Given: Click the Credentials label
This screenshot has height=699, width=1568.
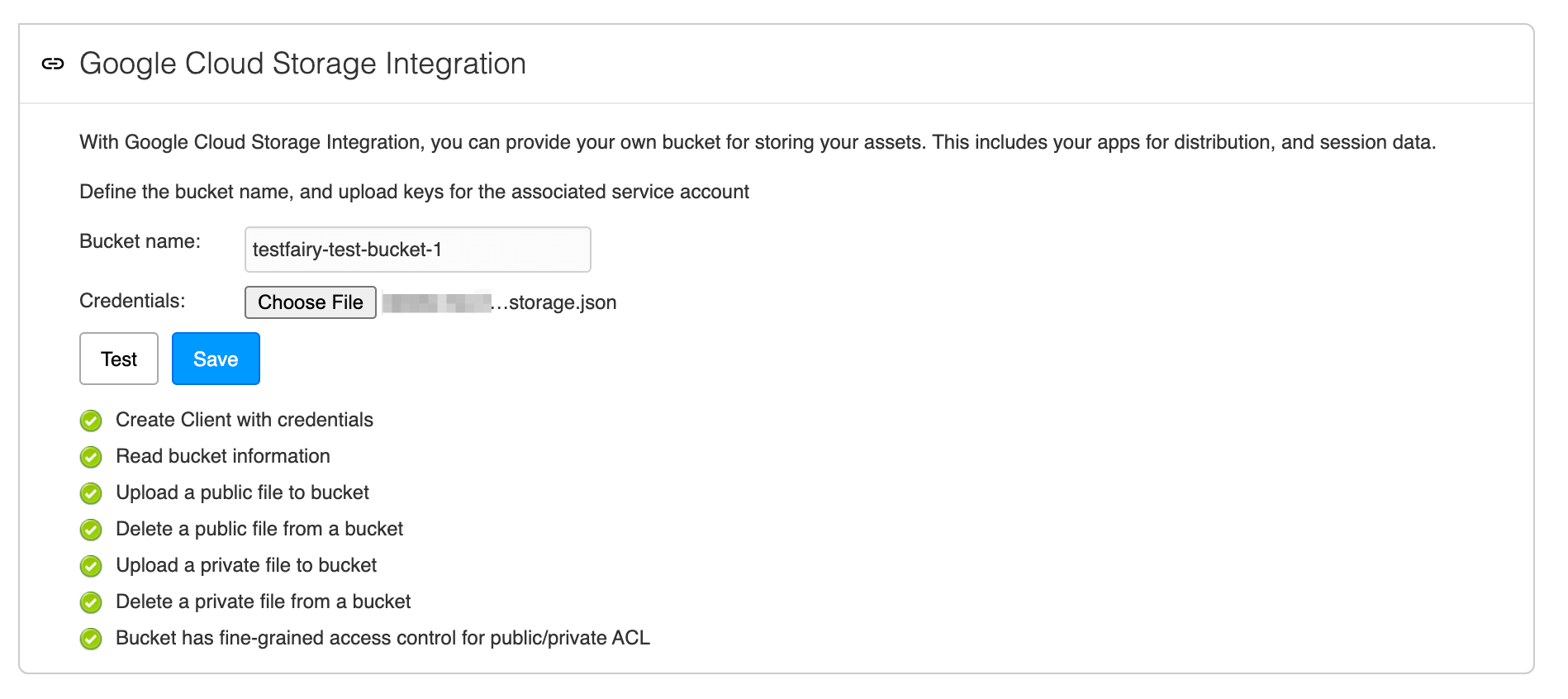Looking at the screenshot, I should (x=132, y=301).
